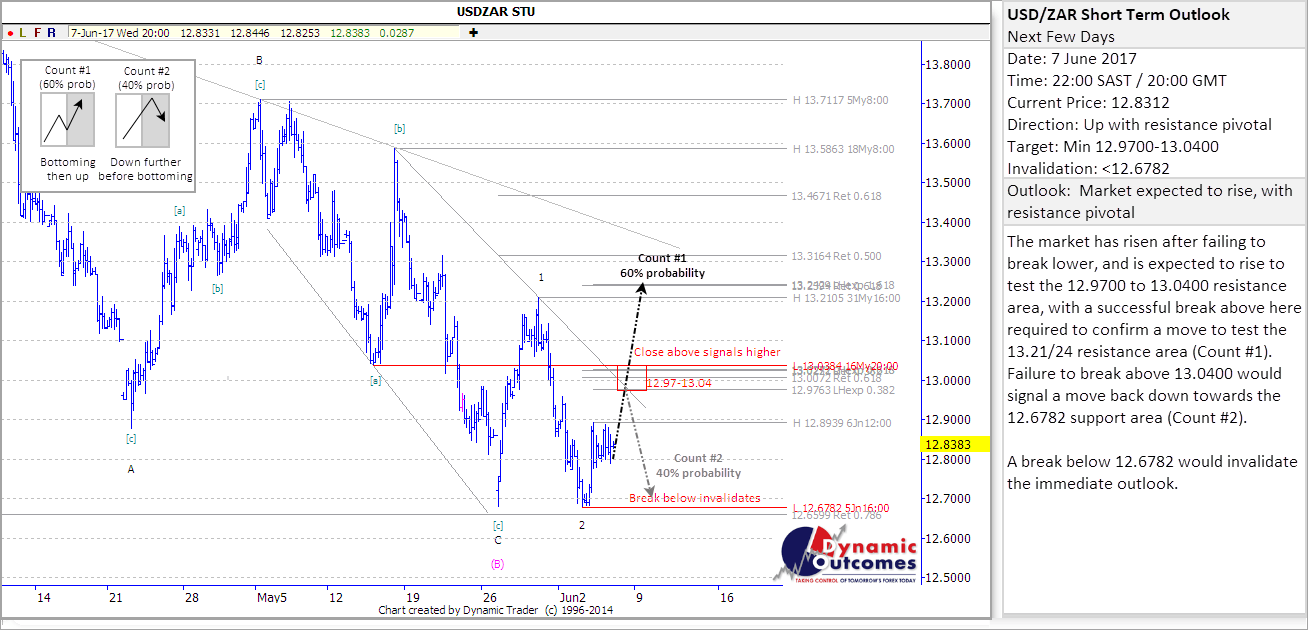Click the 'Break below invalidates' red note
The height and width of the screenshot is (644, 1308).
[x=694, y=498]
